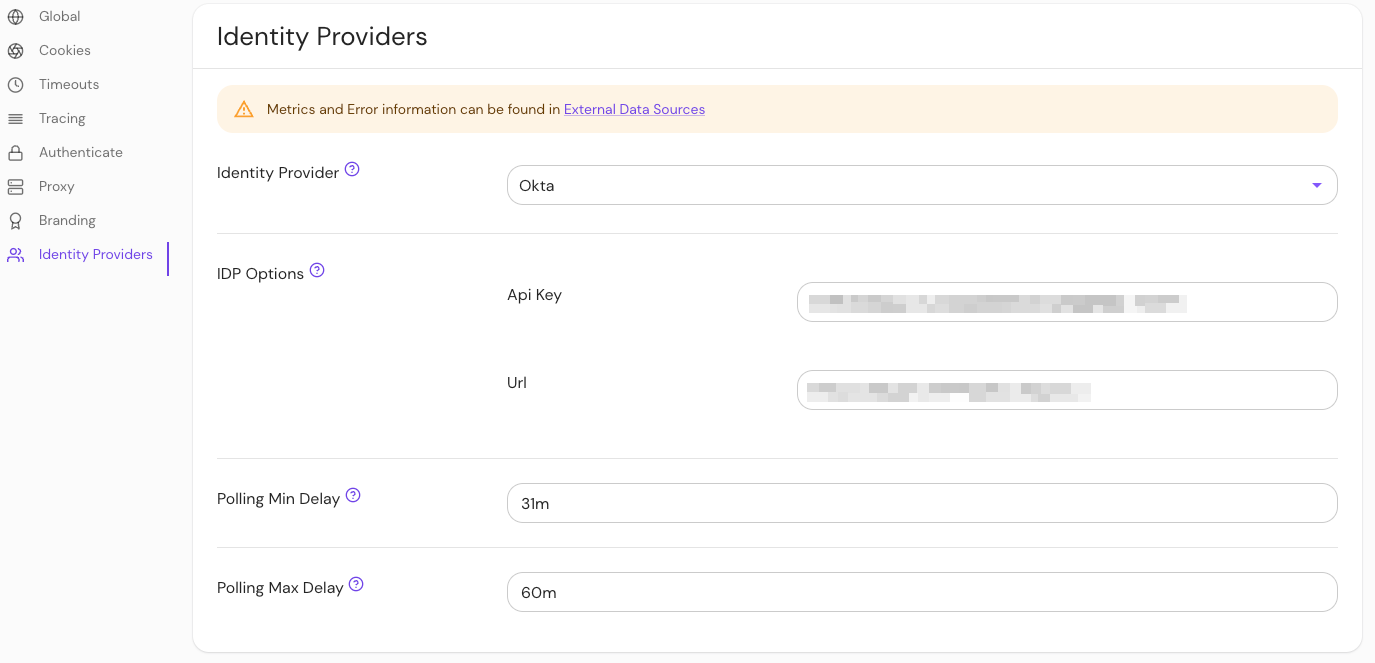Click inside the Api Key field

tap(1066, 301)
